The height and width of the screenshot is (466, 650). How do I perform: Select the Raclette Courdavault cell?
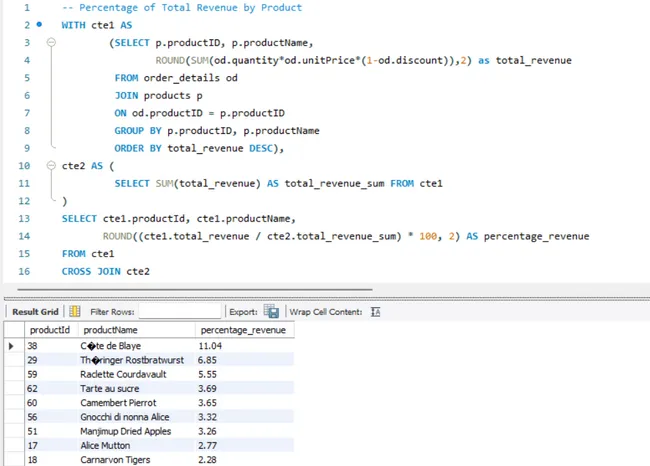[137, 374]
